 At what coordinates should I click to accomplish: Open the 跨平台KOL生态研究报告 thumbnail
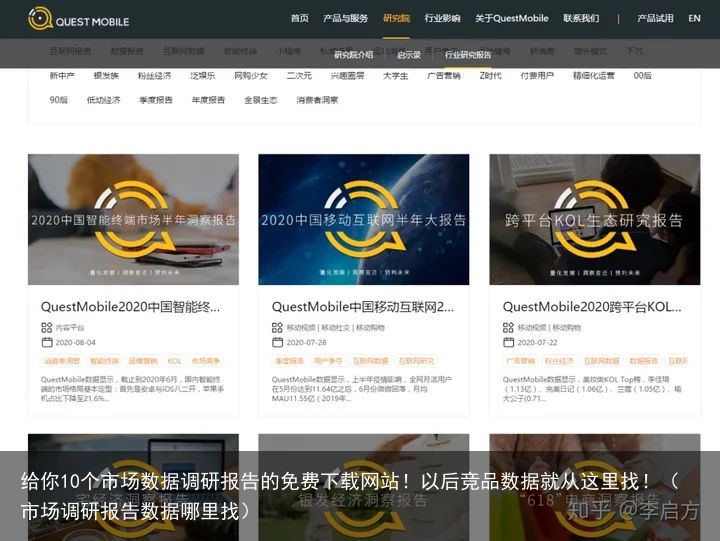tap(595, 220)
